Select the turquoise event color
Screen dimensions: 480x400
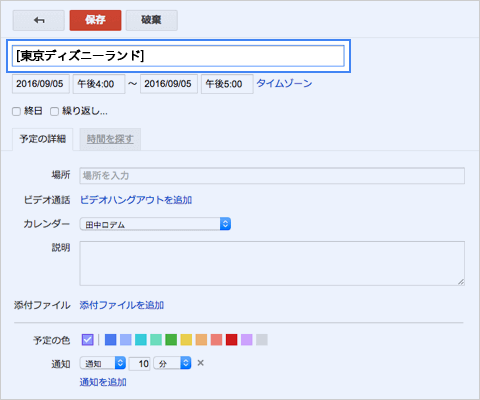(141, 340)
